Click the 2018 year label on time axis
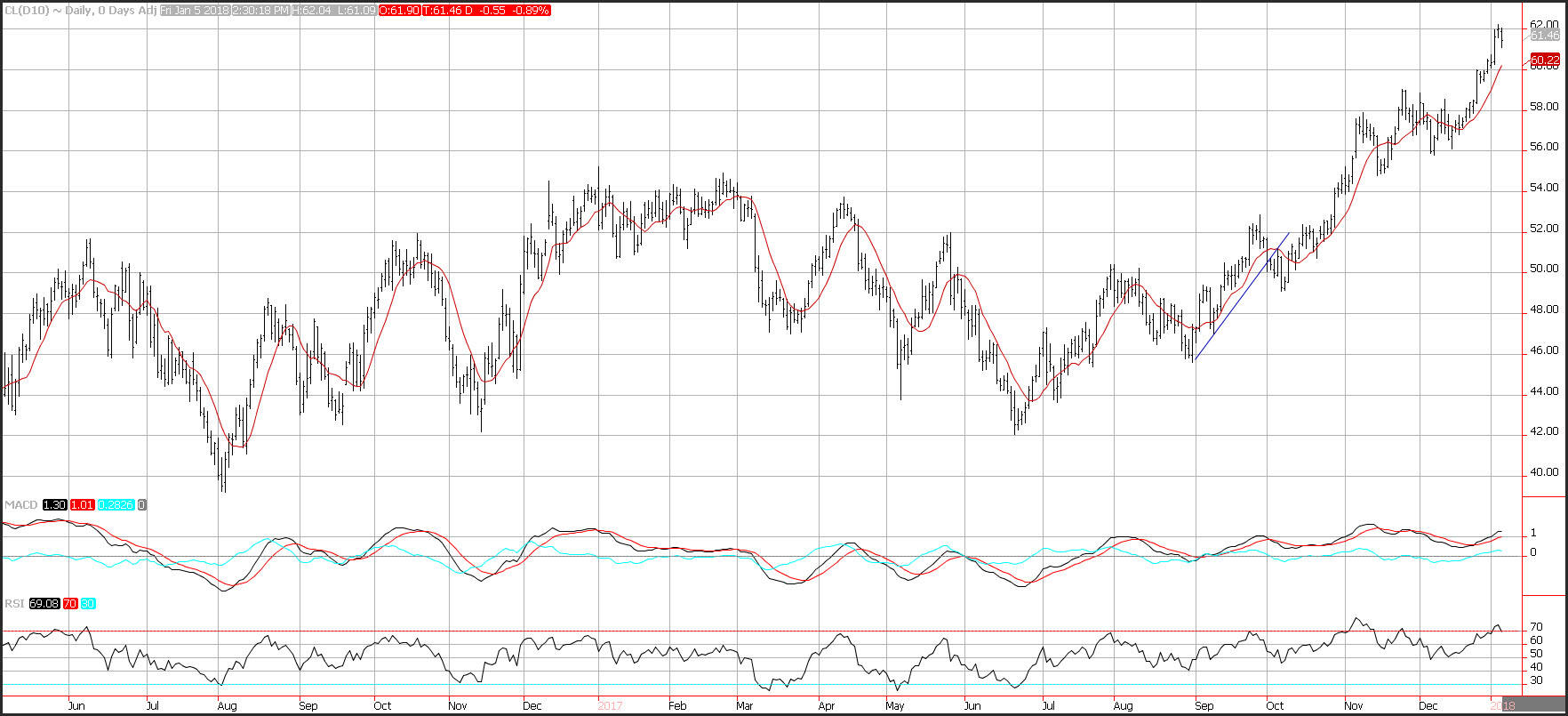This screenshot has height=716, width=1568. click(x=1502, y=705)
